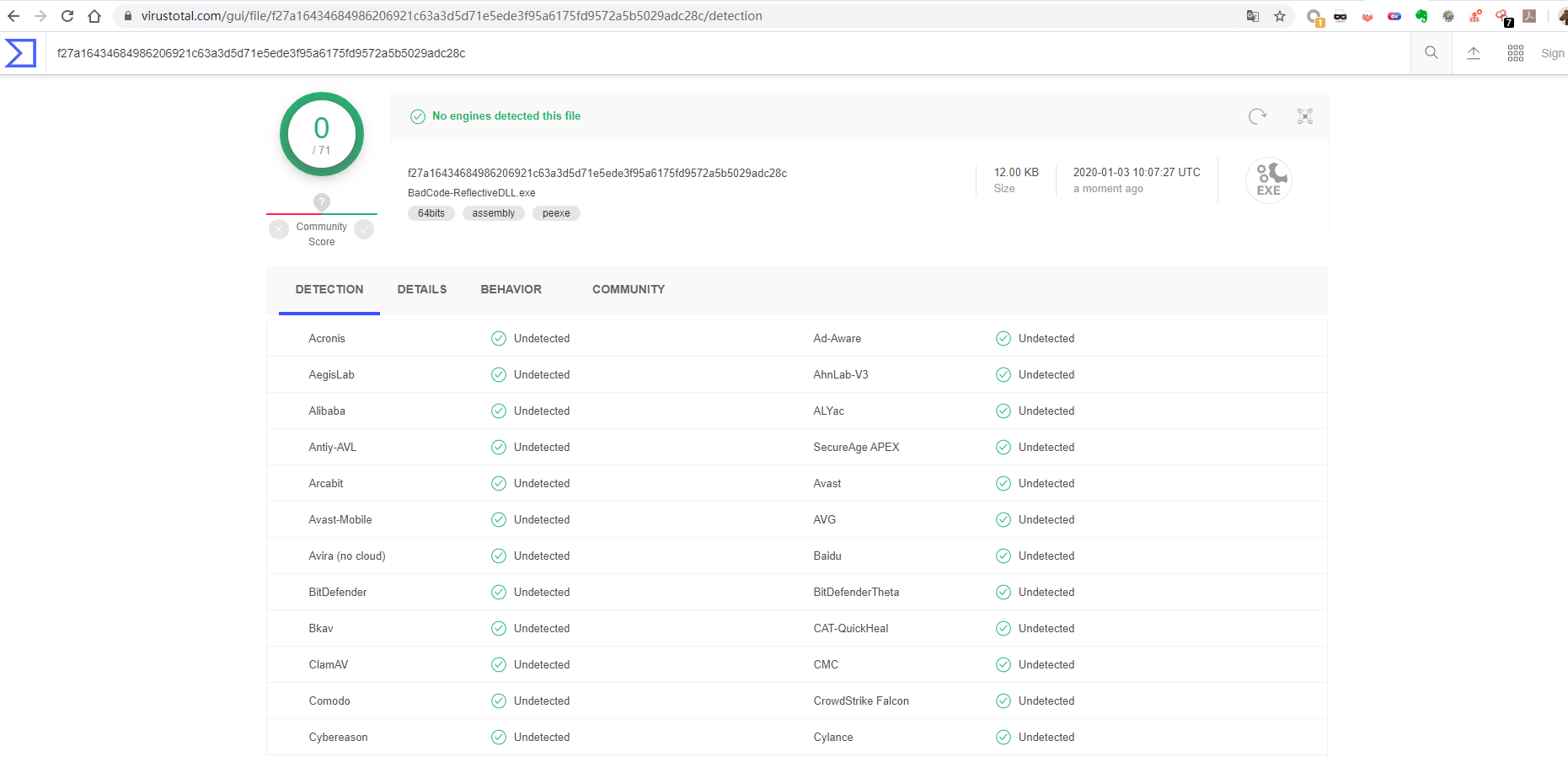Click the '12.00 KB' size value
1568x757 pixels.
click(1016, 172)
